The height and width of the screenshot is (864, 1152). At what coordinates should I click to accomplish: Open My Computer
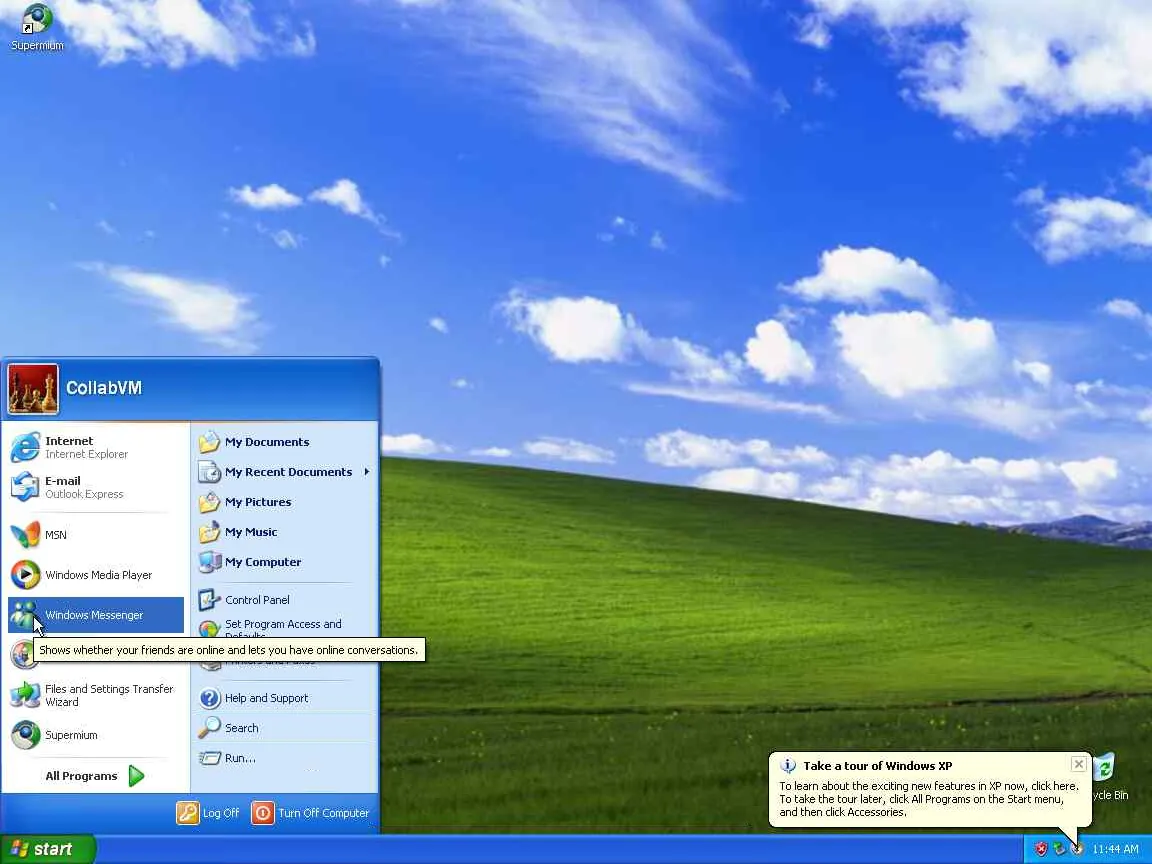click(x=284, y=562)
